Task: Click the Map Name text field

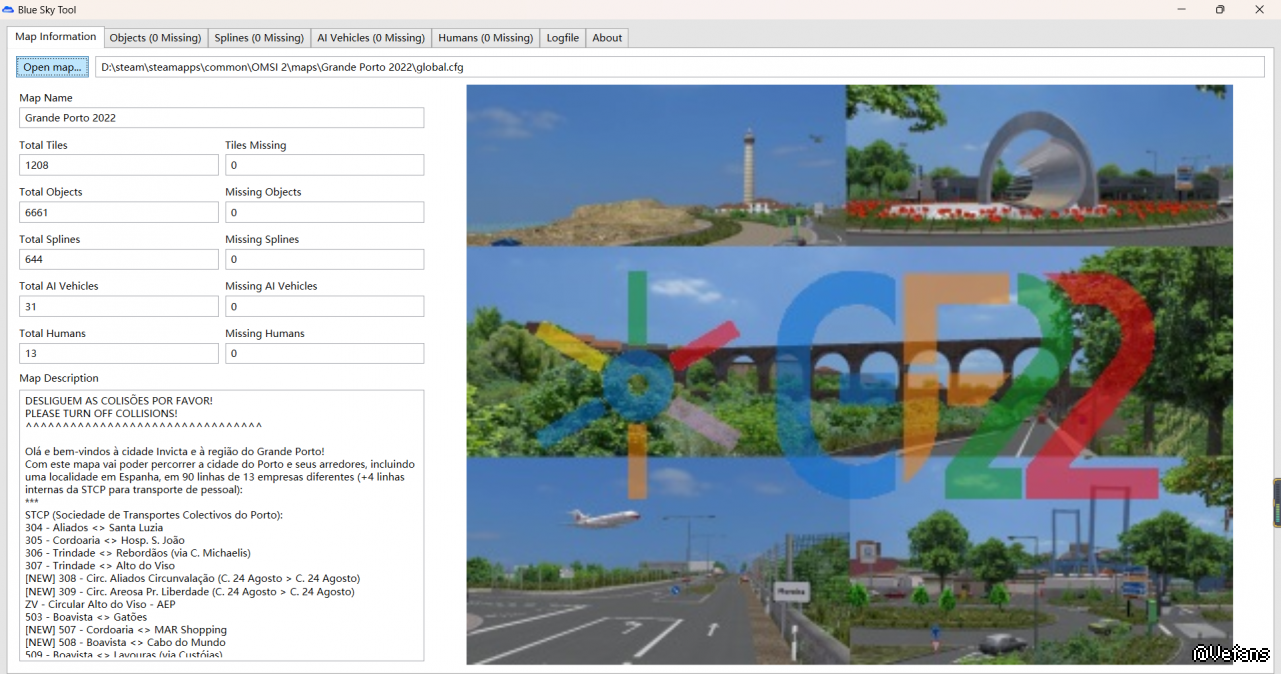Action: pos(221,118)
